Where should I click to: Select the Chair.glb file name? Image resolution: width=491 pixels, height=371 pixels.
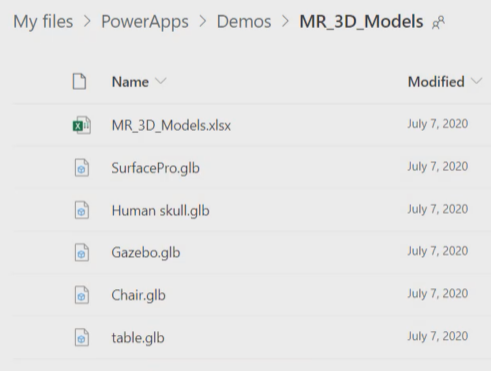tap(138, 295)
